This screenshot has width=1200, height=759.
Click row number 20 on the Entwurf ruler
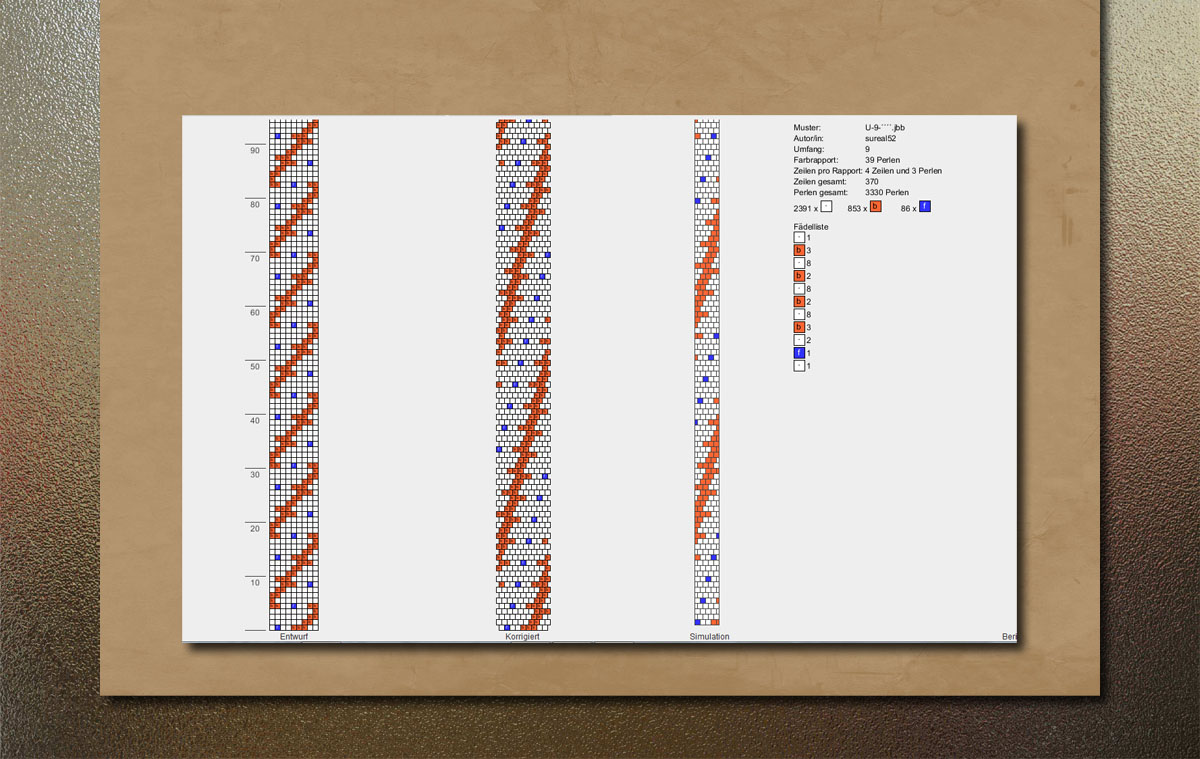[x=255, y=529]
